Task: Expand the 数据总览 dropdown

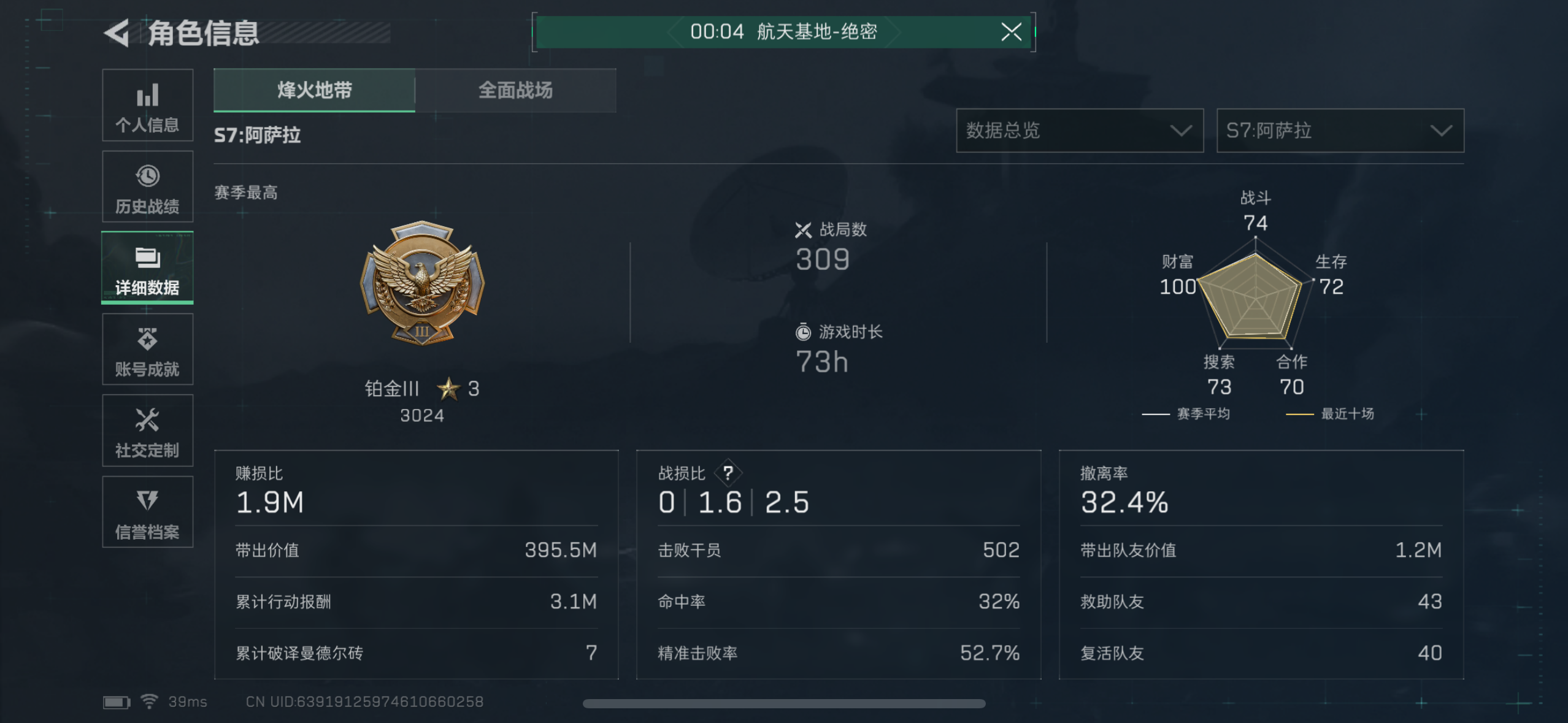Action: pyautogui.click(x=1079, y=130)
